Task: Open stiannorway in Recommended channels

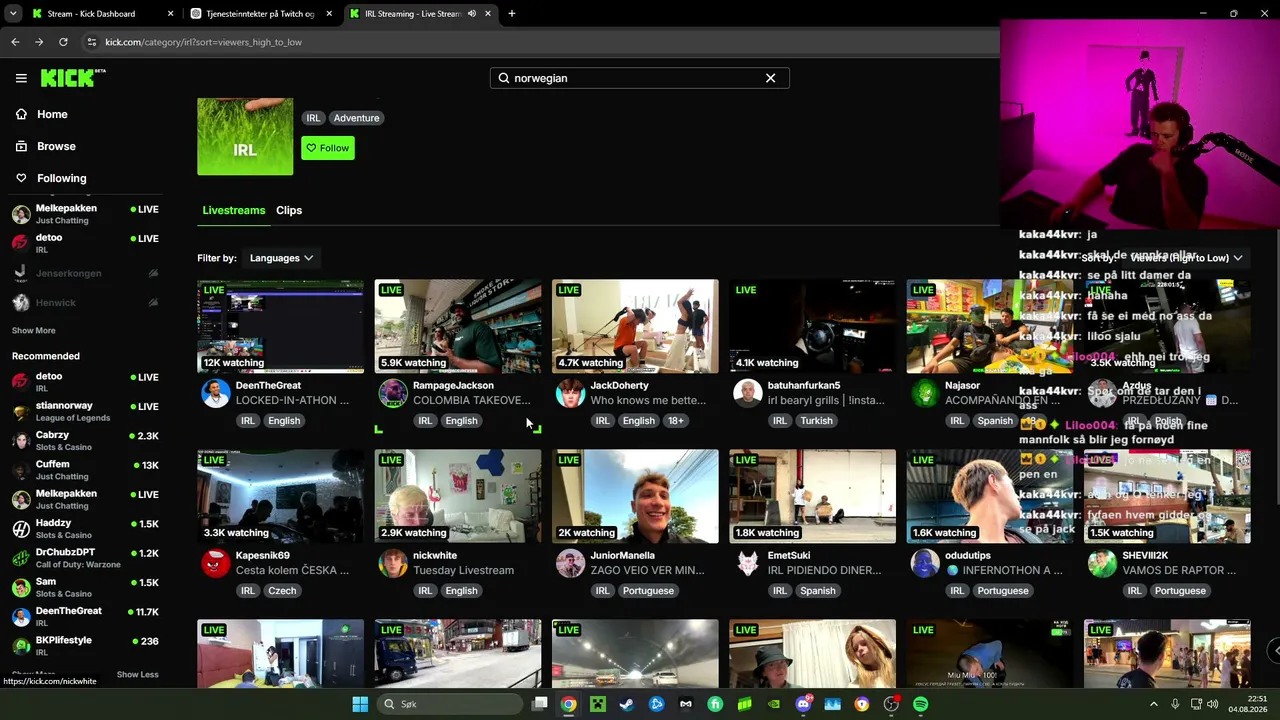Action: tap(84, 411)
